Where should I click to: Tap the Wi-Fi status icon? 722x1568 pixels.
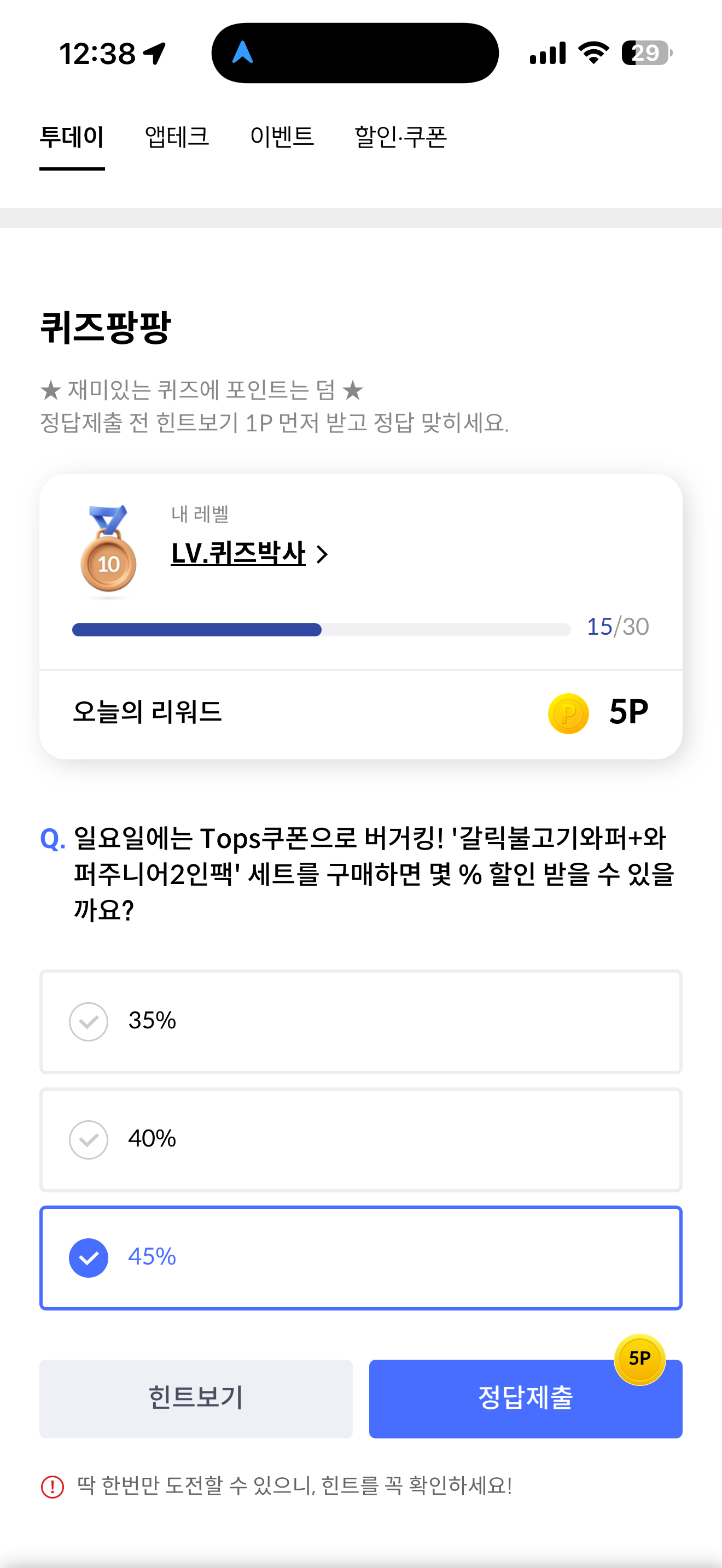593,53
